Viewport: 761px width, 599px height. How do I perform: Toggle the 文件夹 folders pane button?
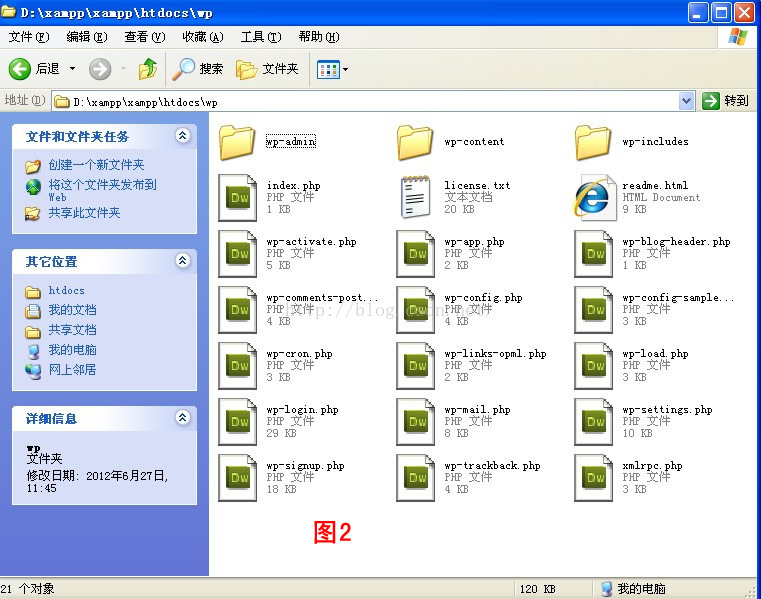point(267,69)
